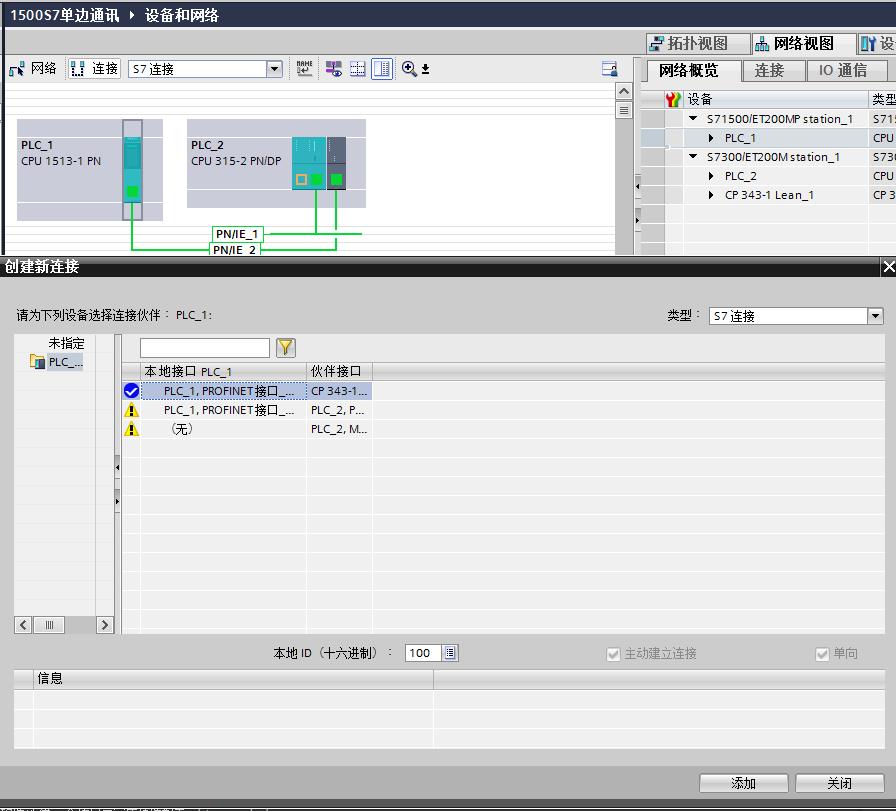Select 未指定 unspecified partner entry
The width and height of the screenshot is (896, 811).
pos(66,343)
